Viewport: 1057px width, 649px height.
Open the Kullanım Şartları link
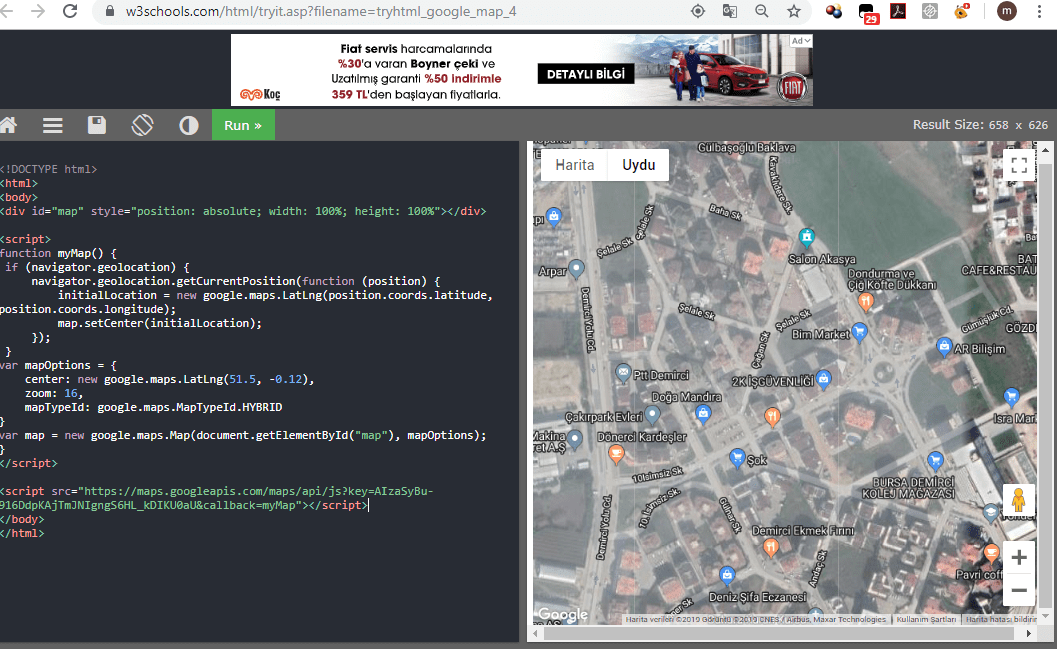point(926,619)
